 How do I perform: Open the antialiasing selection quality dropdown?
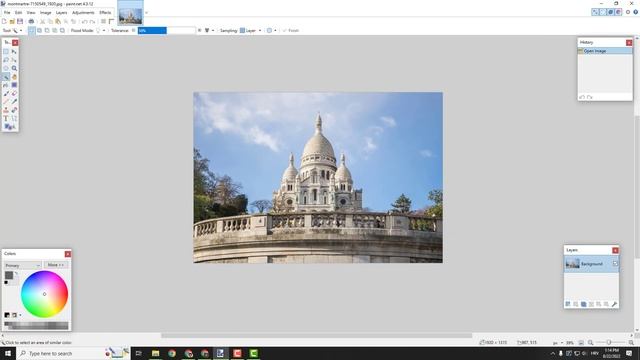271,31
